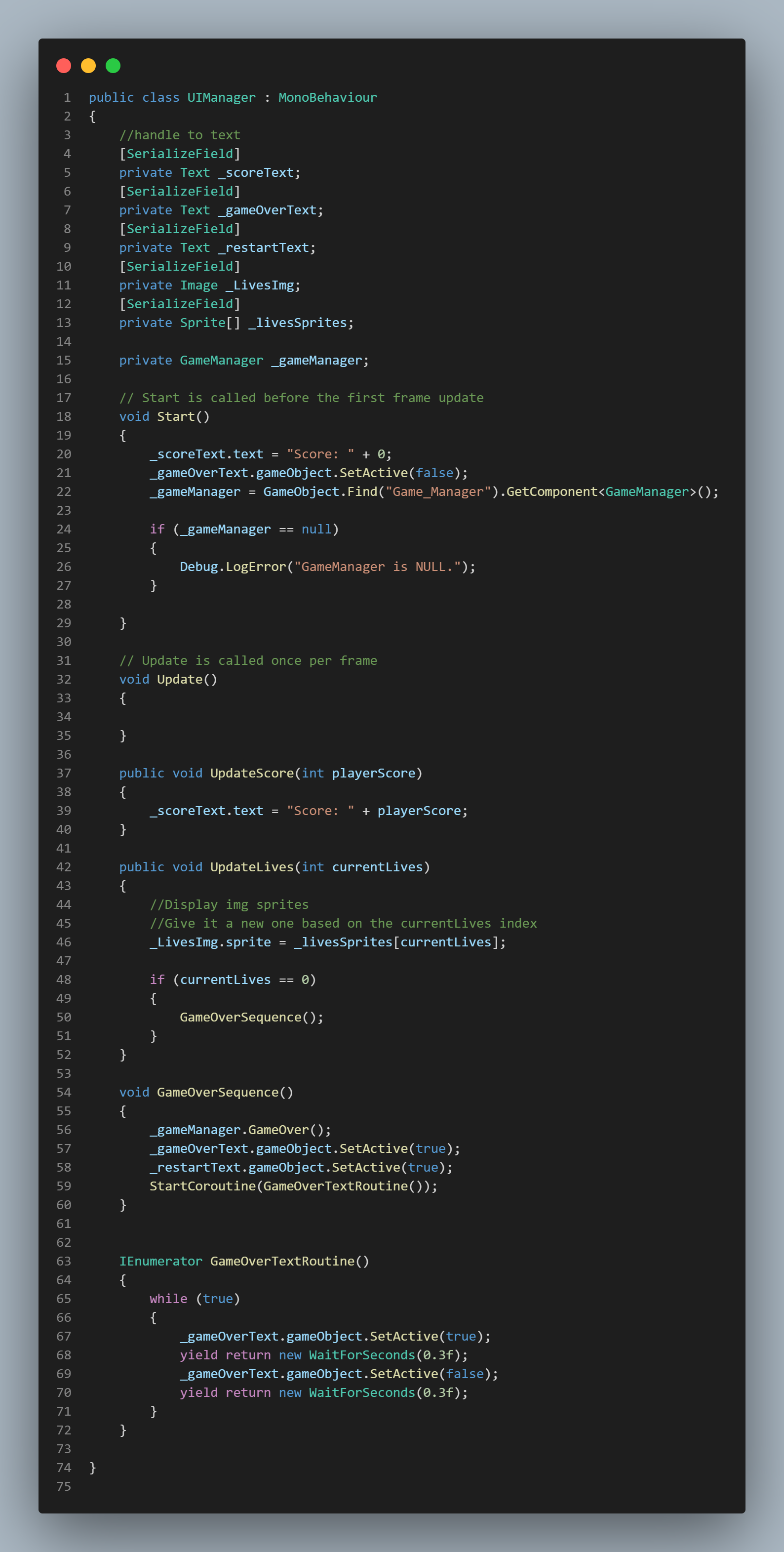Click _livesSprites on line 13
Viewport: 784px width, 1552px height.
pyautogui.click(x=298, y=323)
